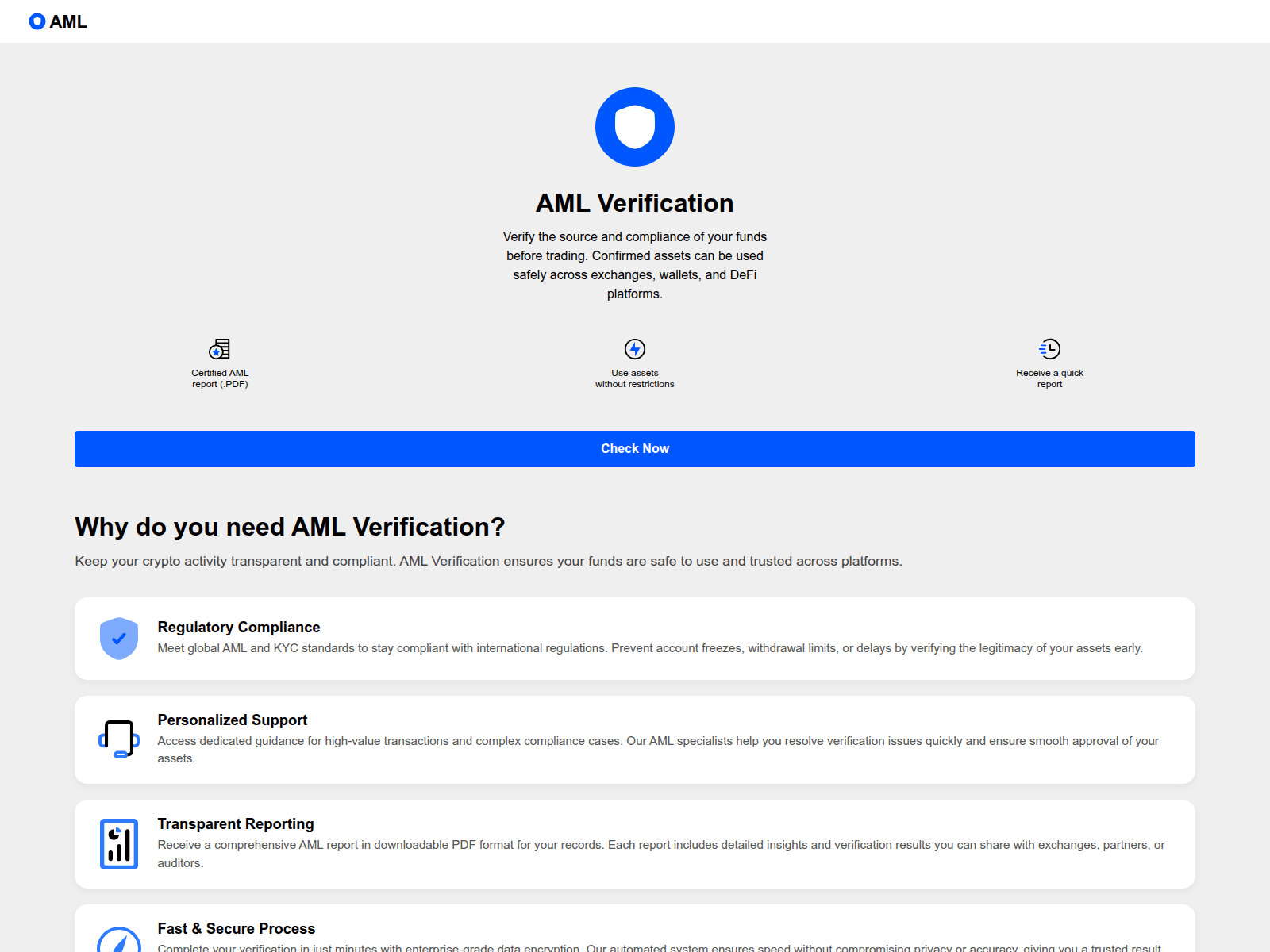Click the 'Verify the source and compliance' paragraph
Image resolution: width=1270 pixels, height=952 pixels.
tap(635, 265)
